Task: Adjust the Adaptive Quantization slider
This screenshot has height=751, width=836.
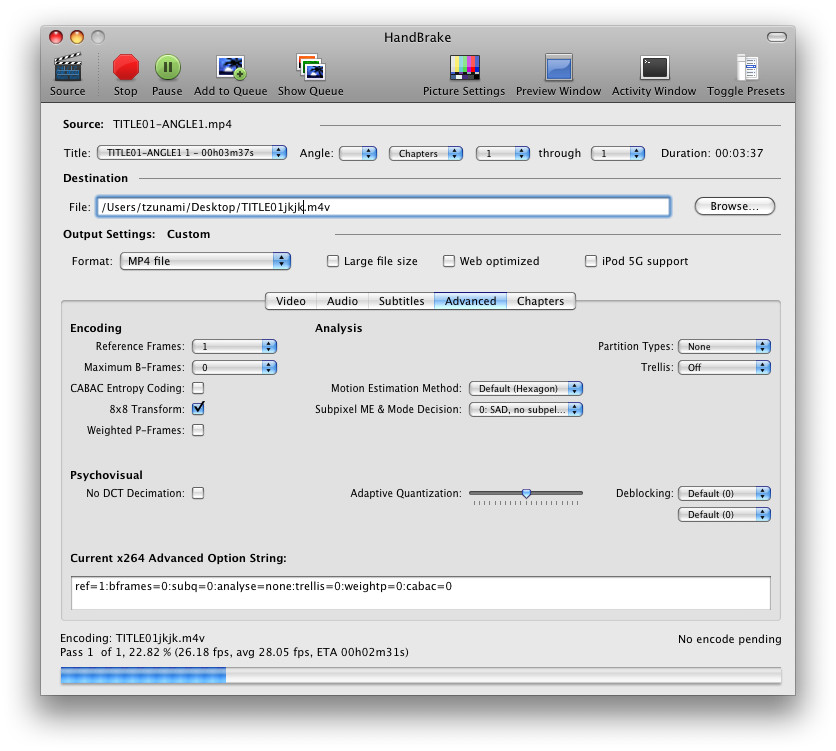Action: [526, 494]
